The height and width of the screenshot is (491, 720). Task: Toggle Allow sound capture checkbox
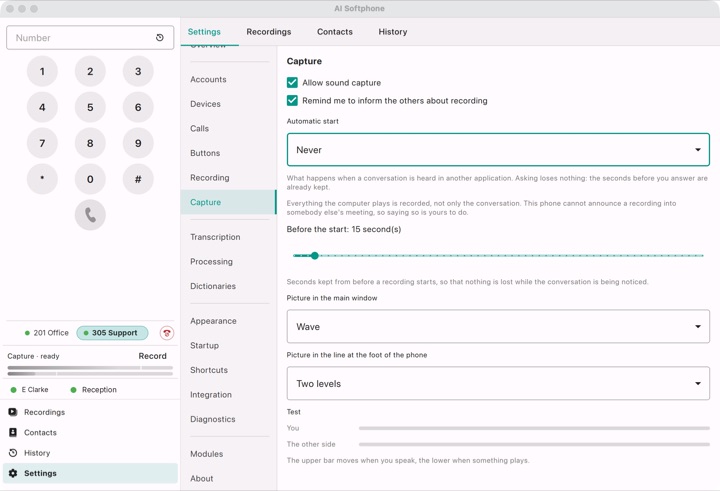click(x=292, y=83)
